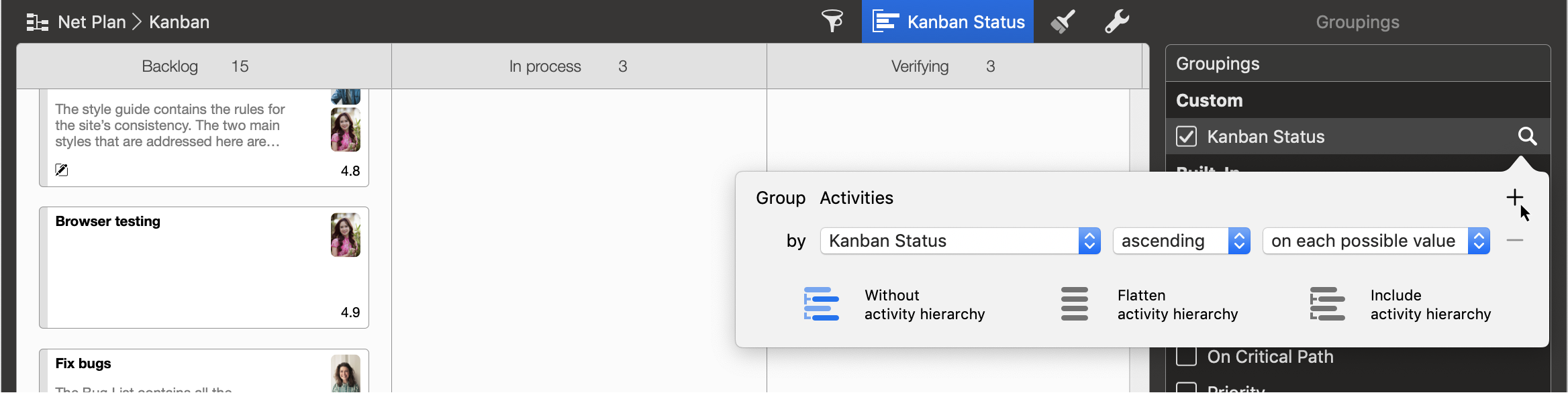The width and height of the screenshot is (1568, 397).
Task: Open the on each possible value dropdown
Action: (1375, 241)
